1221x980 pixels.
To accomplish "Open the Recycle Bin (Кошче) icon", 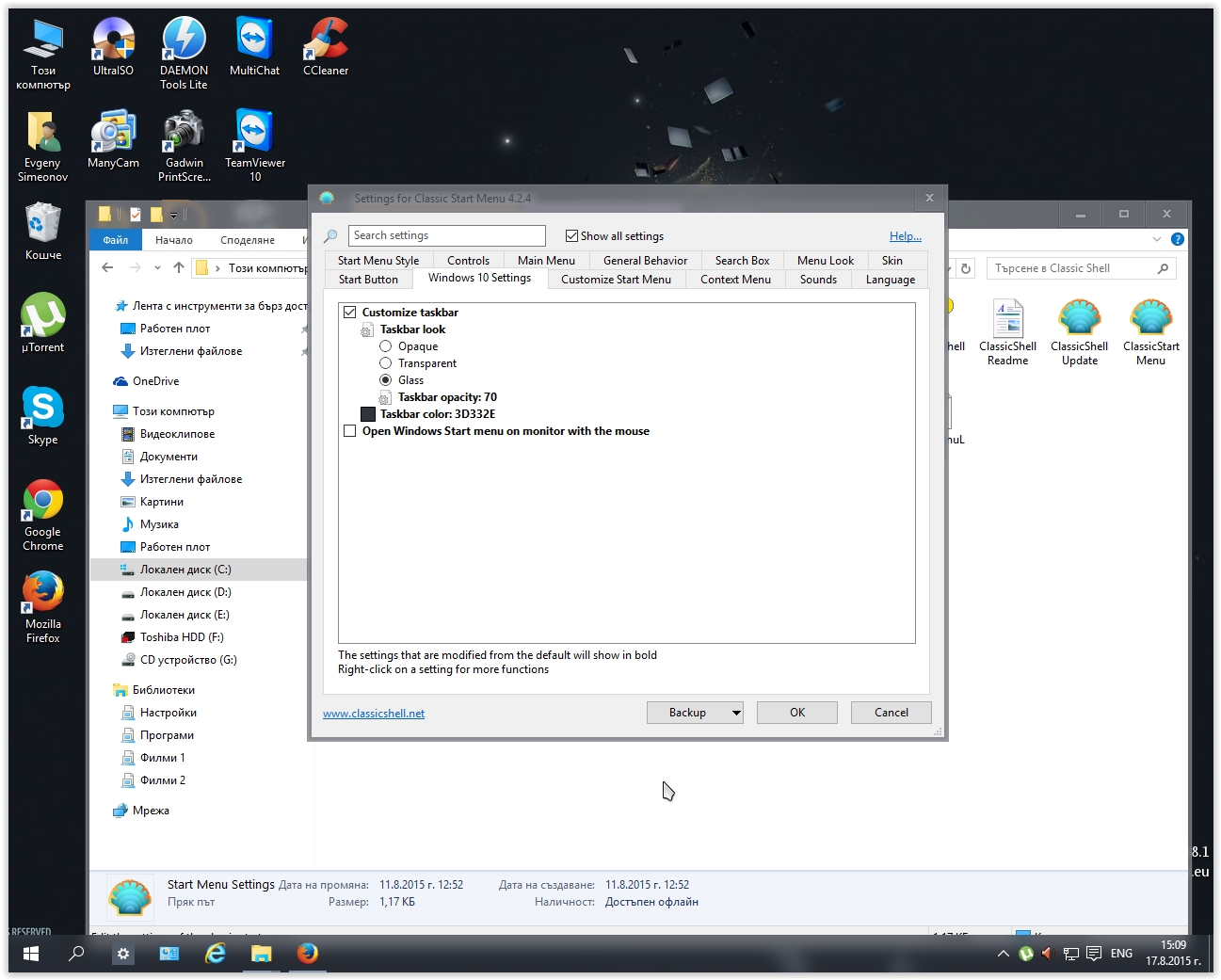I will pos(42,231).
